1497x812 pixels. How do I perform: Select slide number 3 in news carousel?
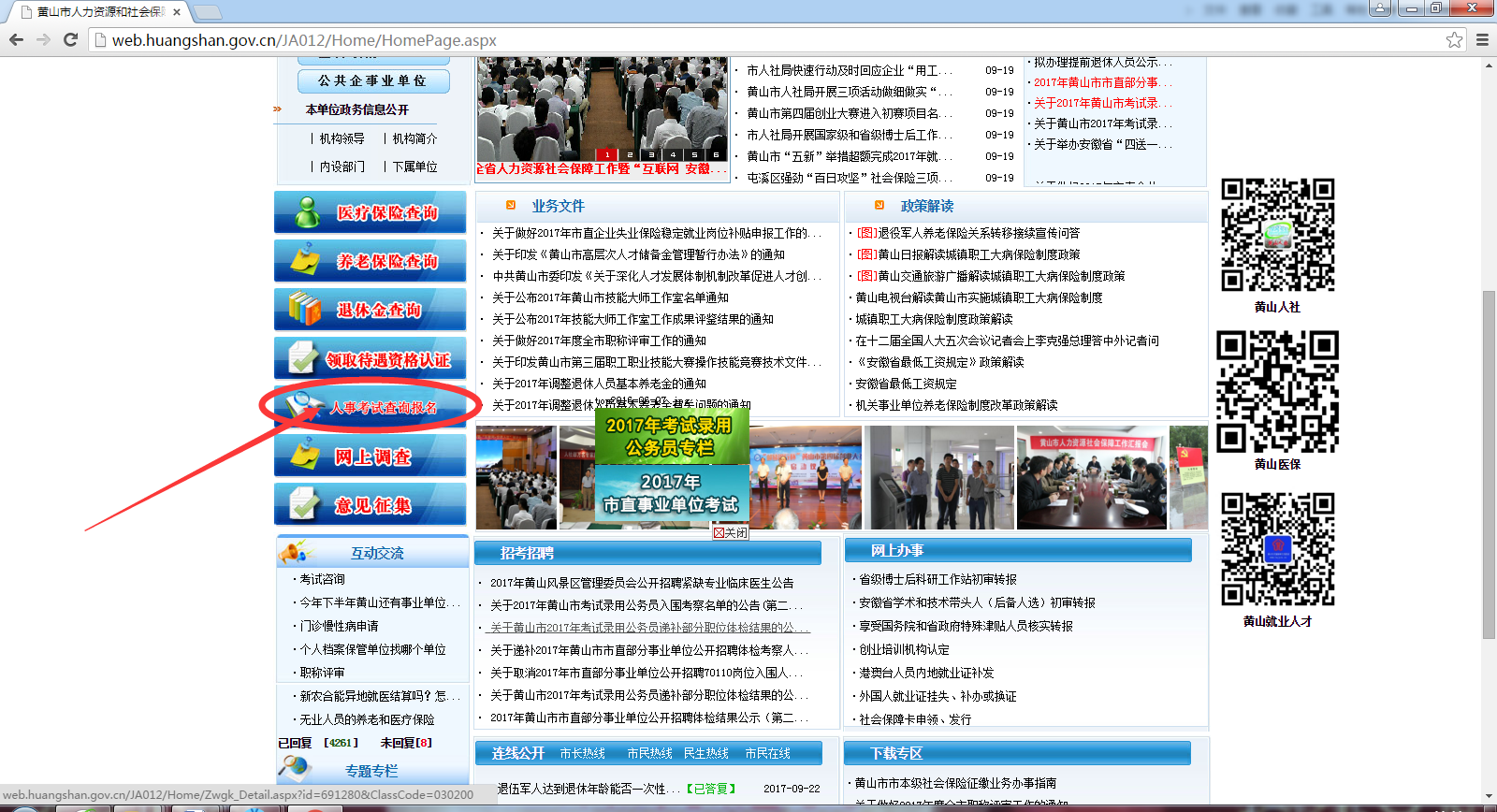coord(651,154)
